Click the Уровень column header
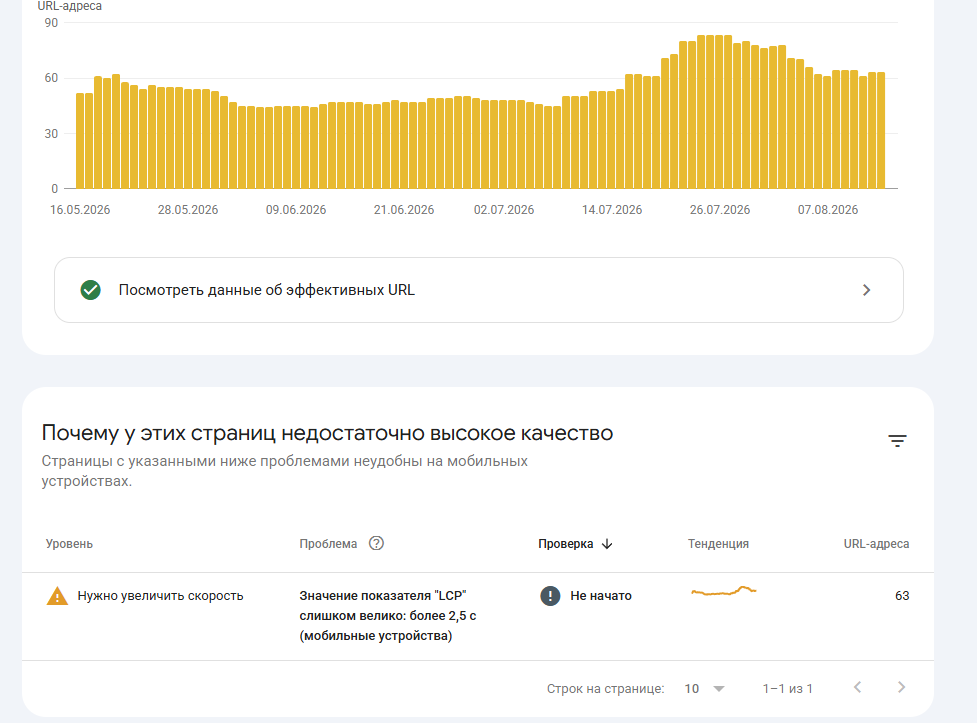Image resolution: width=977 pixels, height=723 pixels. 69,544
